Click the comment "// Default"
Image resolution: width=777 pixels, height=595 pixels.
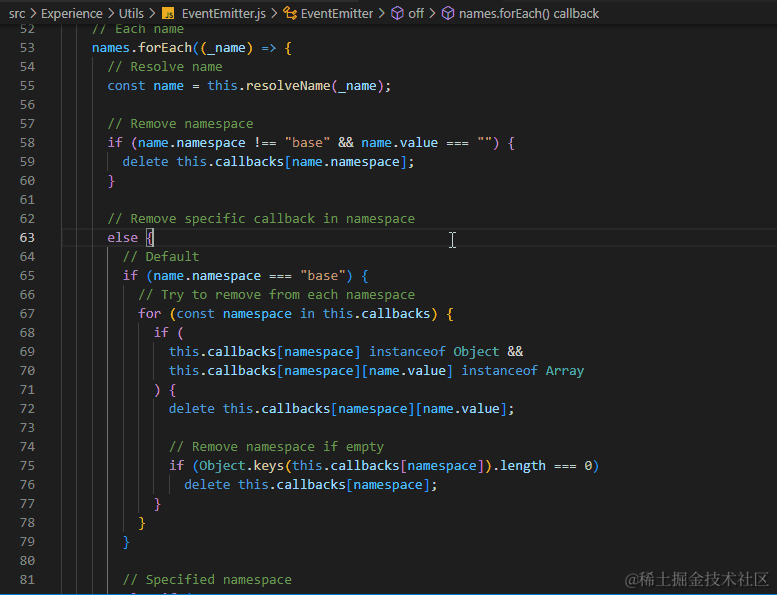point(161,257)
